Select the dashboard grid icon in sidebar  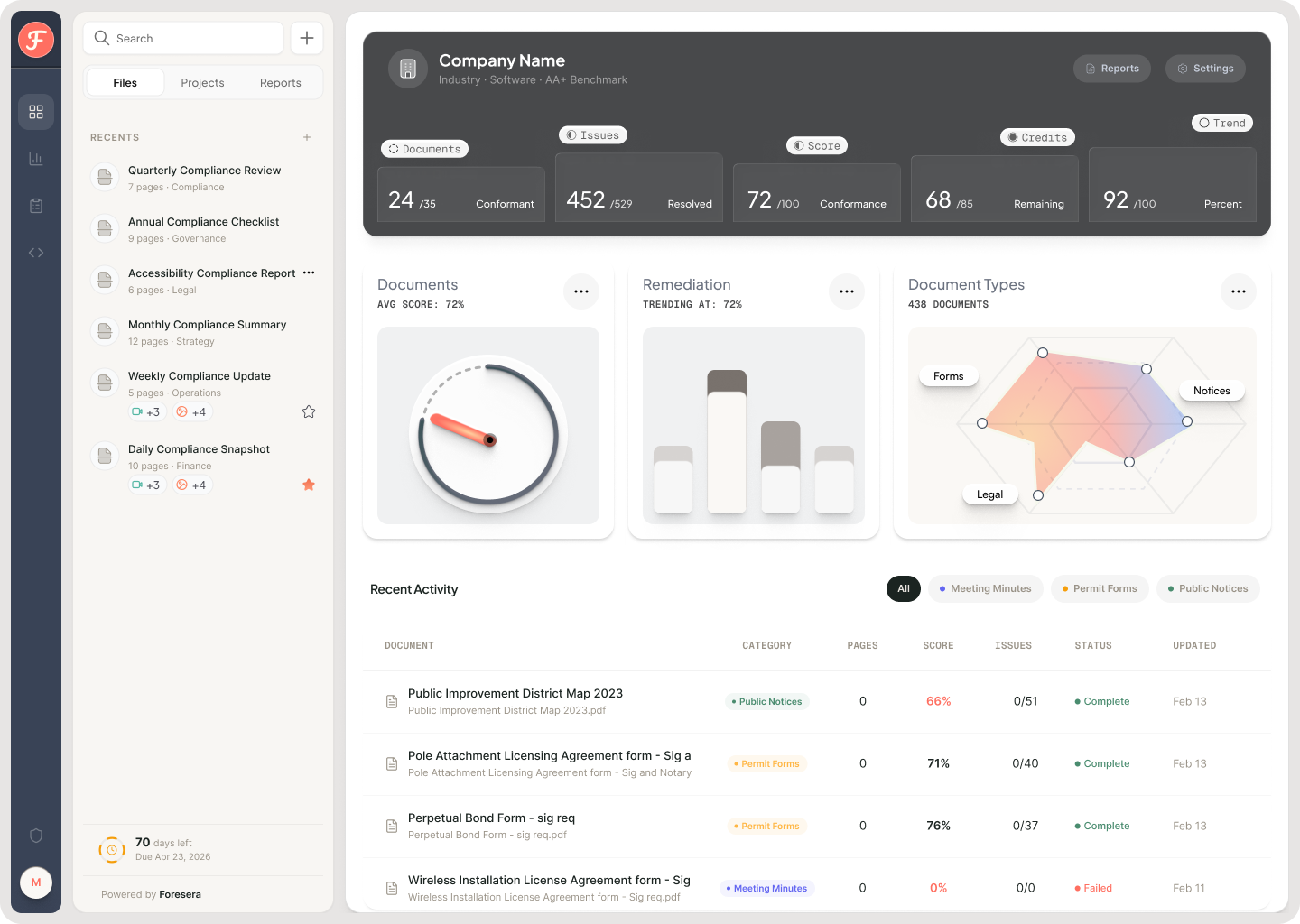[x=36, y=112]
